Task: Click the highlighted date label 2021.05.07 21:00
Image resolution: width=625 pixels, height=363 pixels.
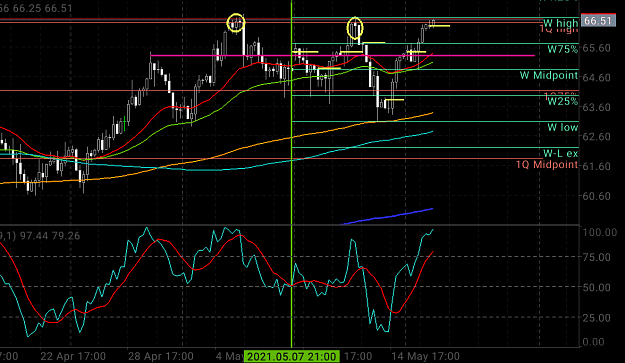Action: point(292,356)
